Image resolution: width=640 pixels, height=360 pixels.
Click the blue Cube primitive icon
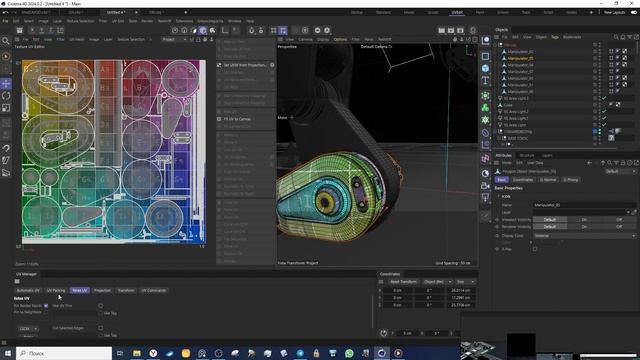point(485,68)
